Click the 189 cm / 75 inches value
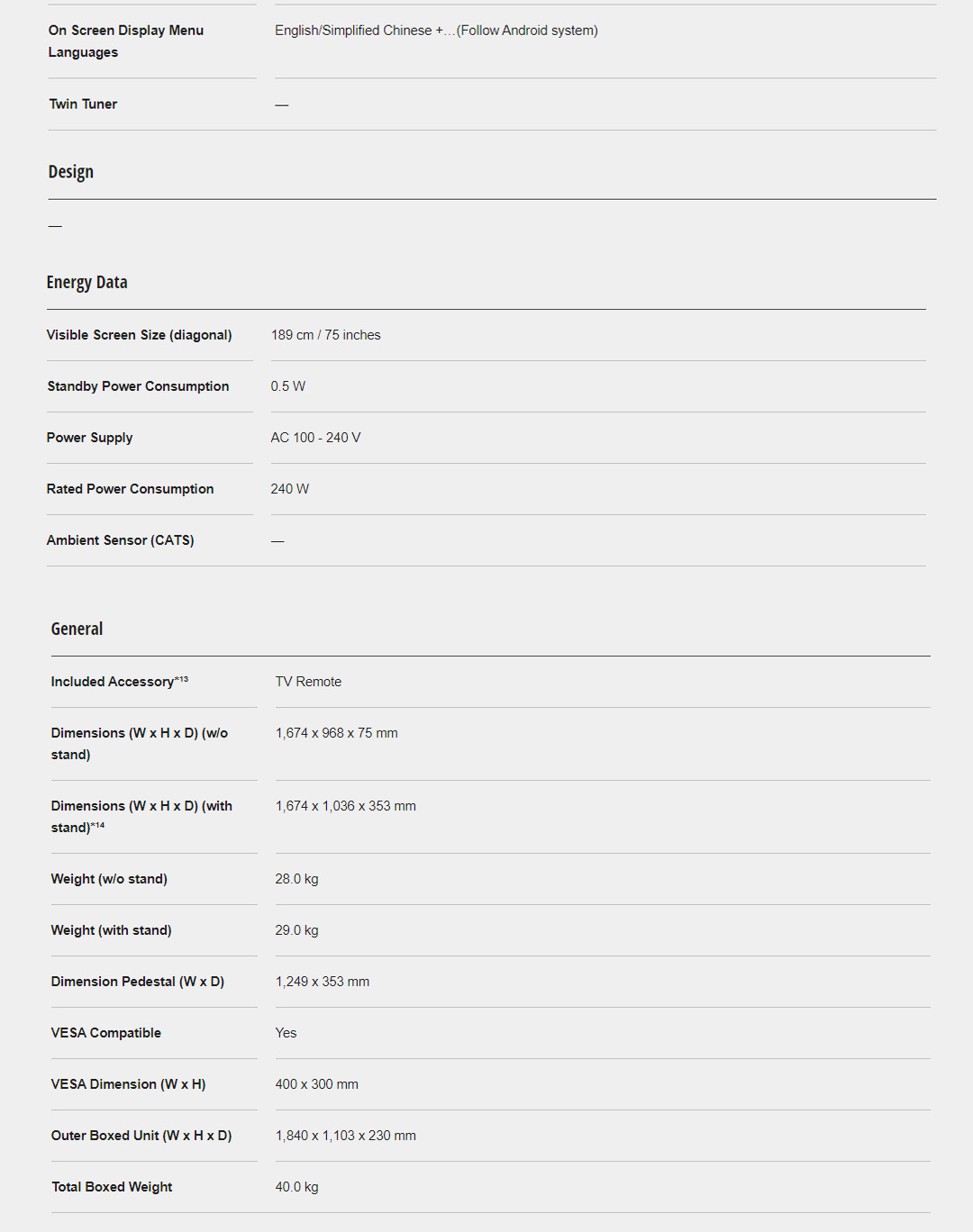Screen dimensions: 973x1232 [326, 335]
